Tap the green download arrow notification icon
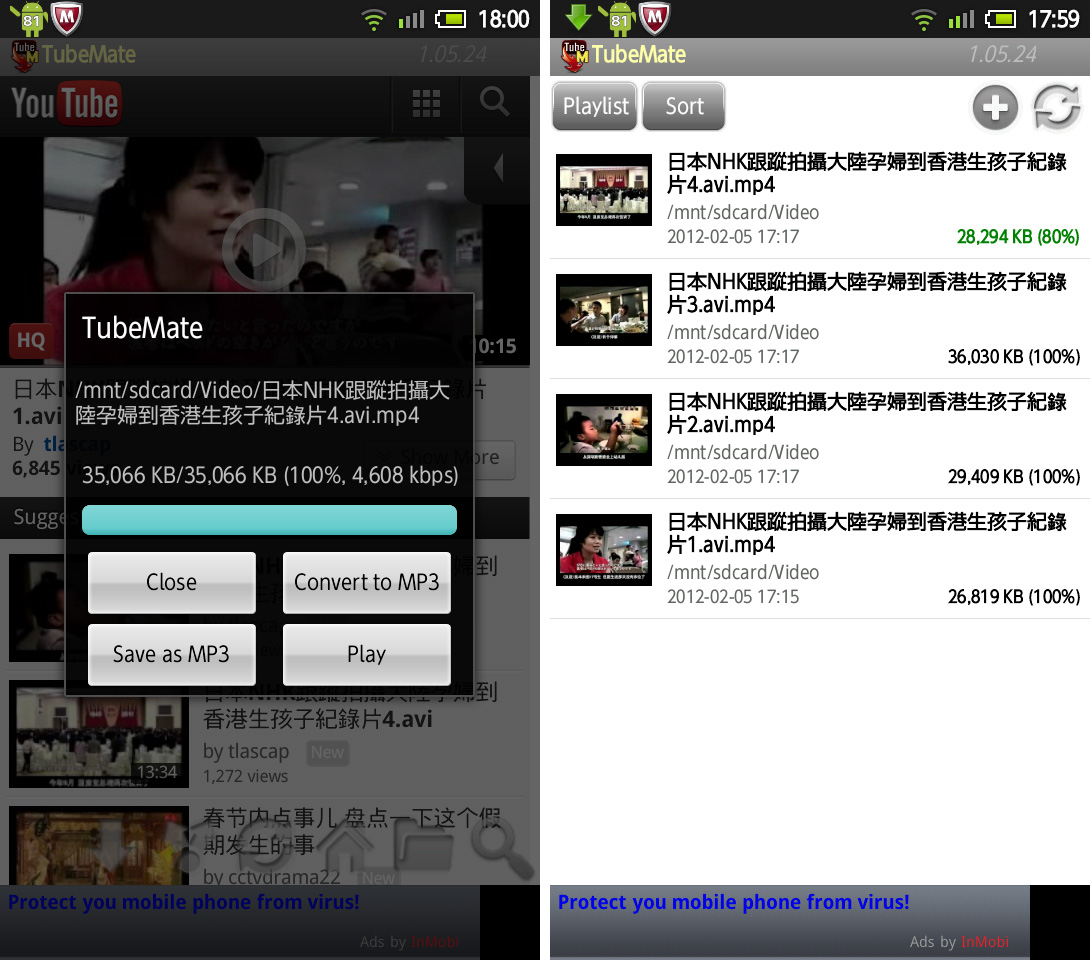The image size is (1090, 960). point(578,18)
